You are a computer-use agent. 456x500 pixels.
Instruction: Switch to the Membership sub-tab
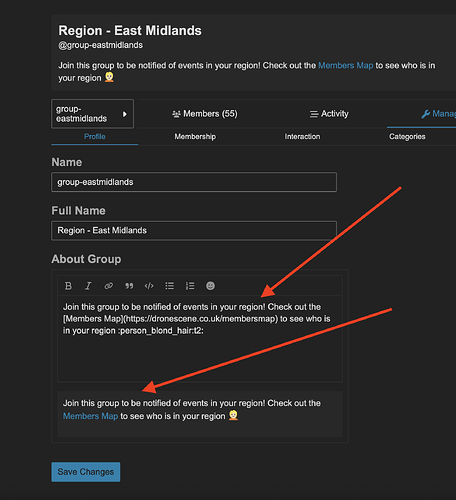195,137
